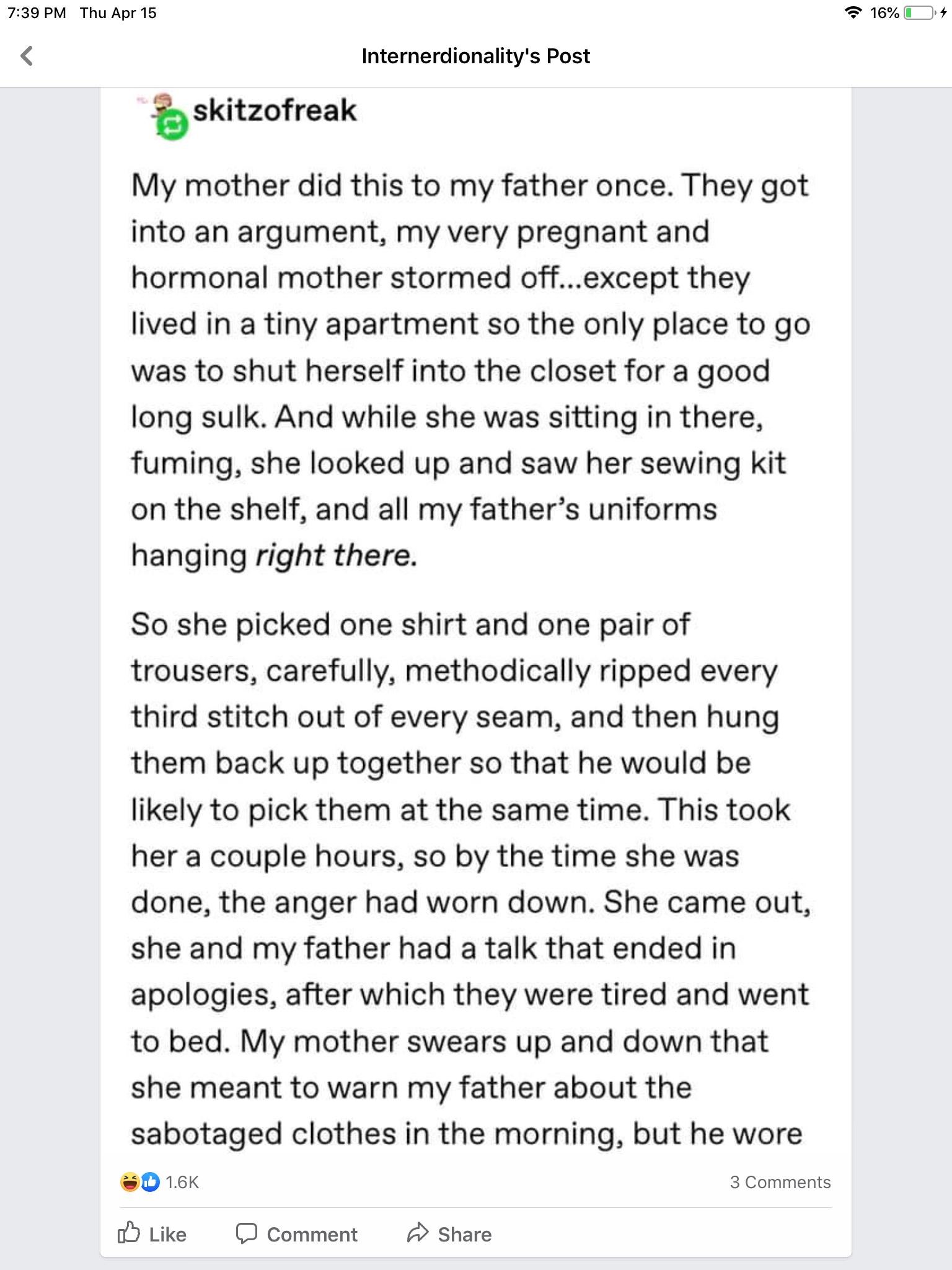Tap the skitzofreak username link
Screen dimensions: 952x1270
pos(275,112)
